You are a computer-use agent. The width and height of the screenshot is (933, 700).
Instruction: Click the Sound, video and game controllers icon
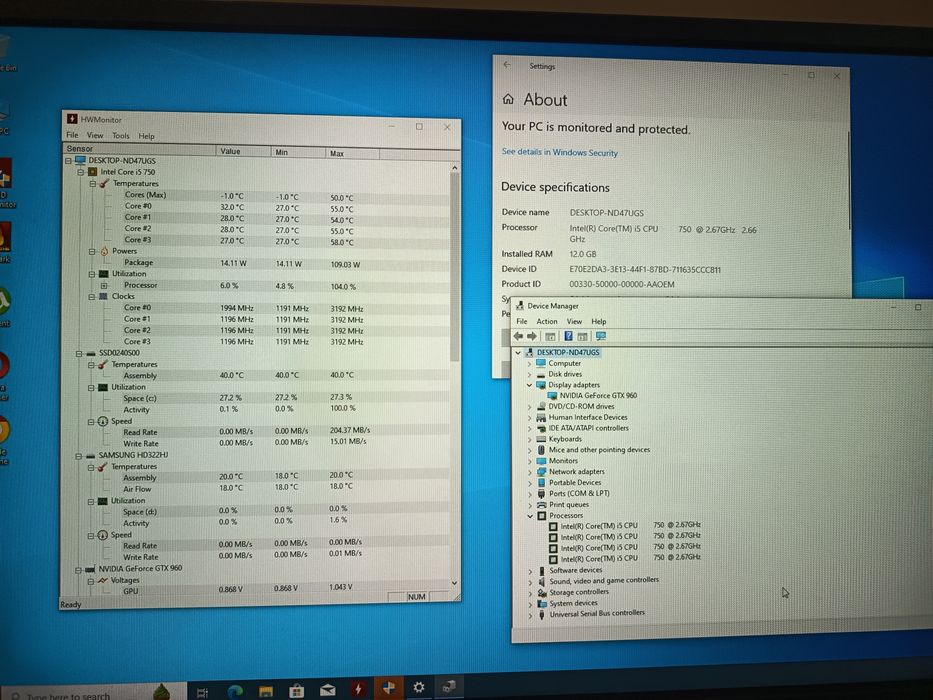(x=541, y=581)
